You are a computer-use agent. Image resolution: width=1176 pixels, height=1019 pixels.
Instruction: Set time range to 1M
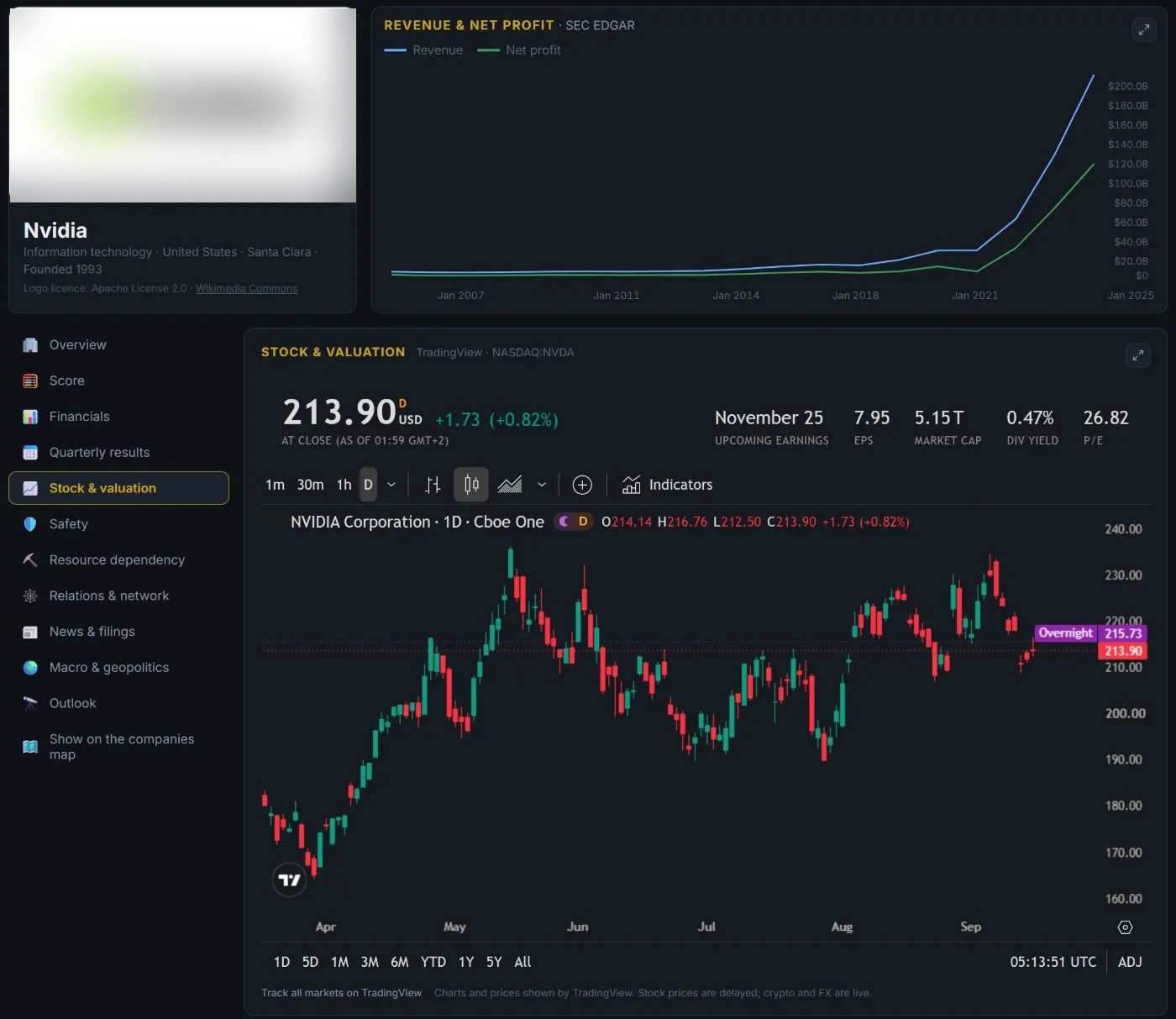339,962
